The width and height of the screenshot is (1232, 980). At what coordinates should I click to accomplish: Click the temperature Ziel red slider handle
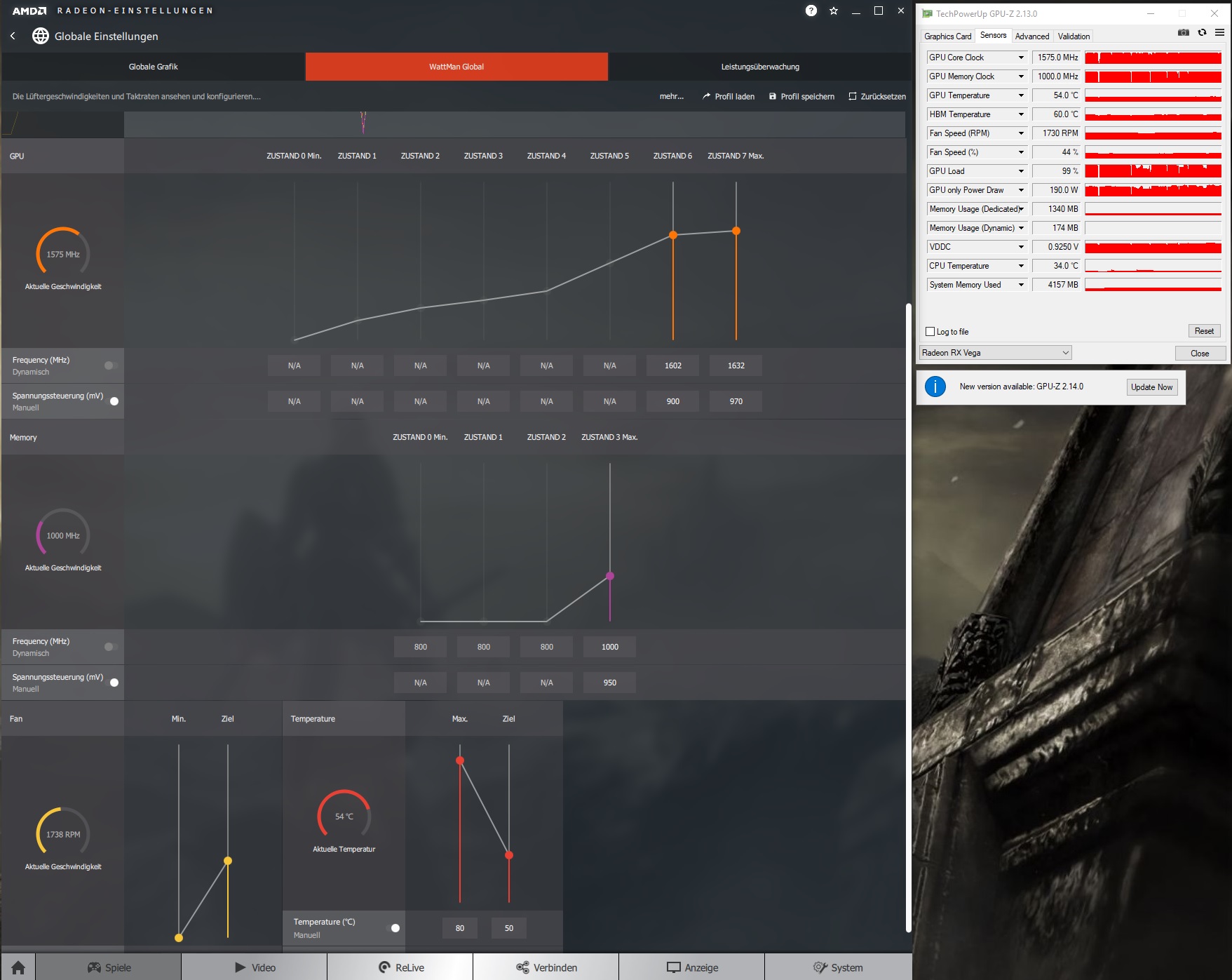(x=509, y=855)
